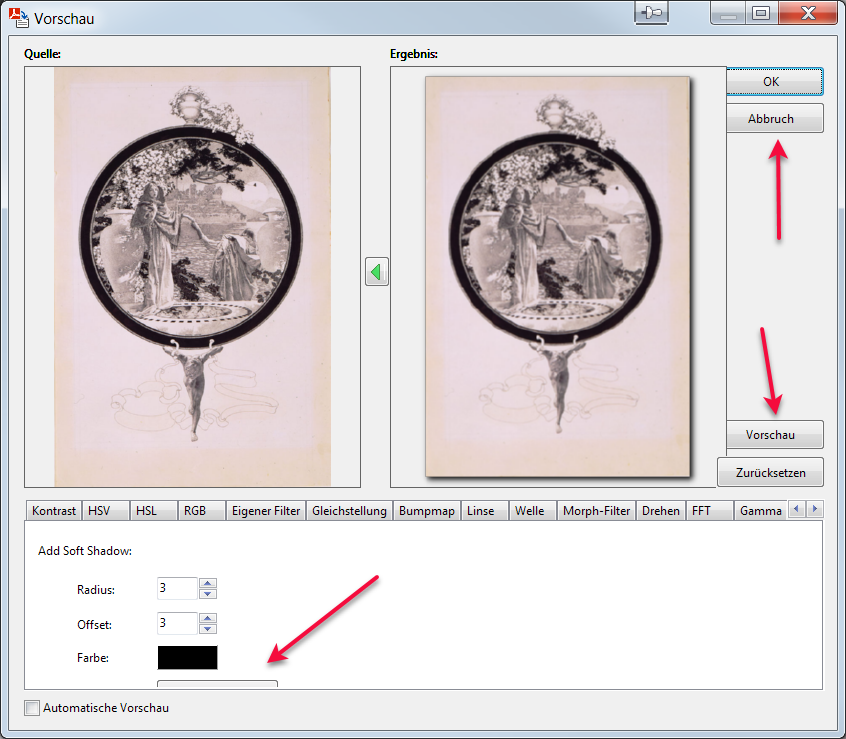
Task: Open the Drehen tab
Action: coord(660,510)
